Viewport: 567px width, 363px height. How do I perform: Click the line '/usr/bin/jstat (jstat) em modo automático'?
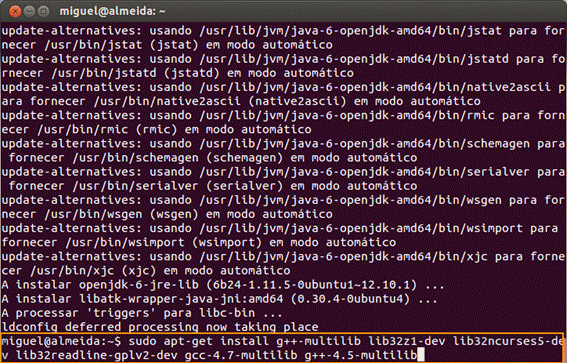[x=188, y=45]
